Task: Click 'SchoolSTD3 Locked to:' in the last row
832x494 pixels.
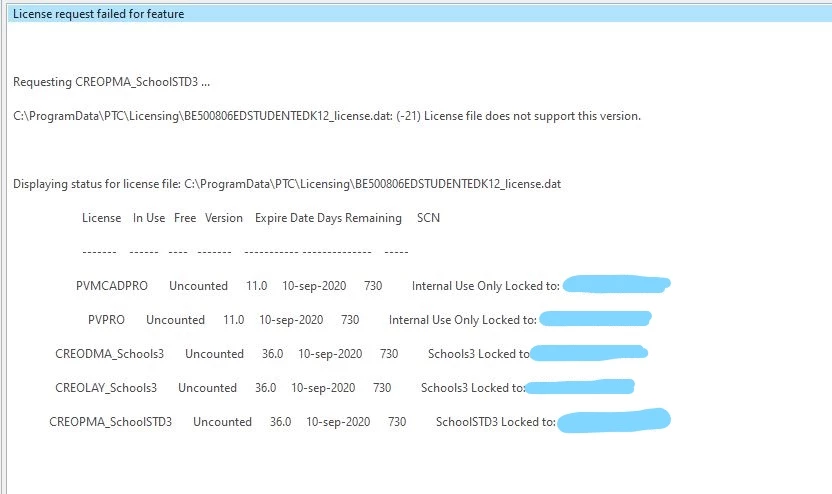Action: click(x=496, y=422)
